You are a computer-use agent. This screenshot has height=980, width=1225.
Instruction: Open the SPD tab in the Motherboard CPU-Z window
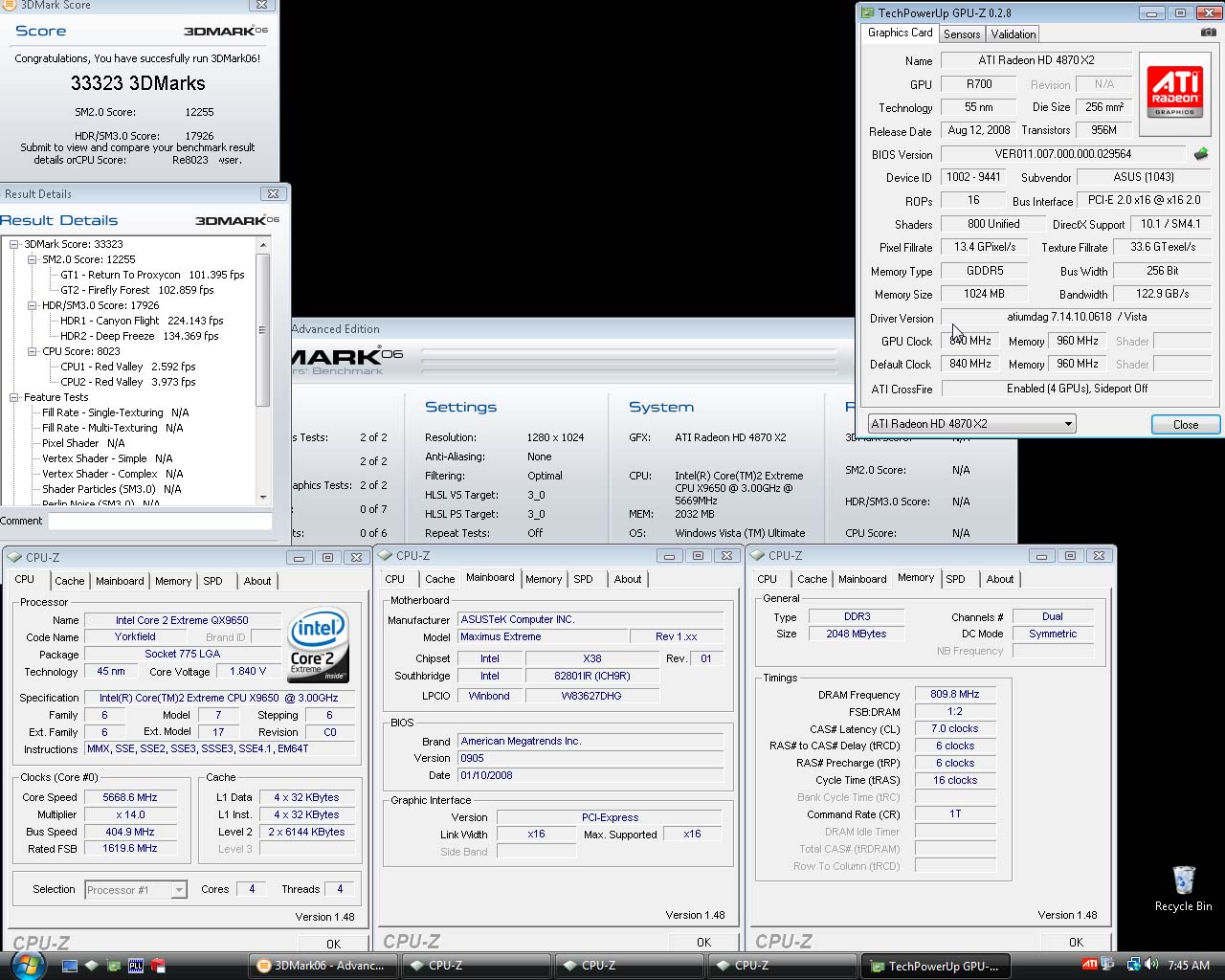(x=583, y=579)
